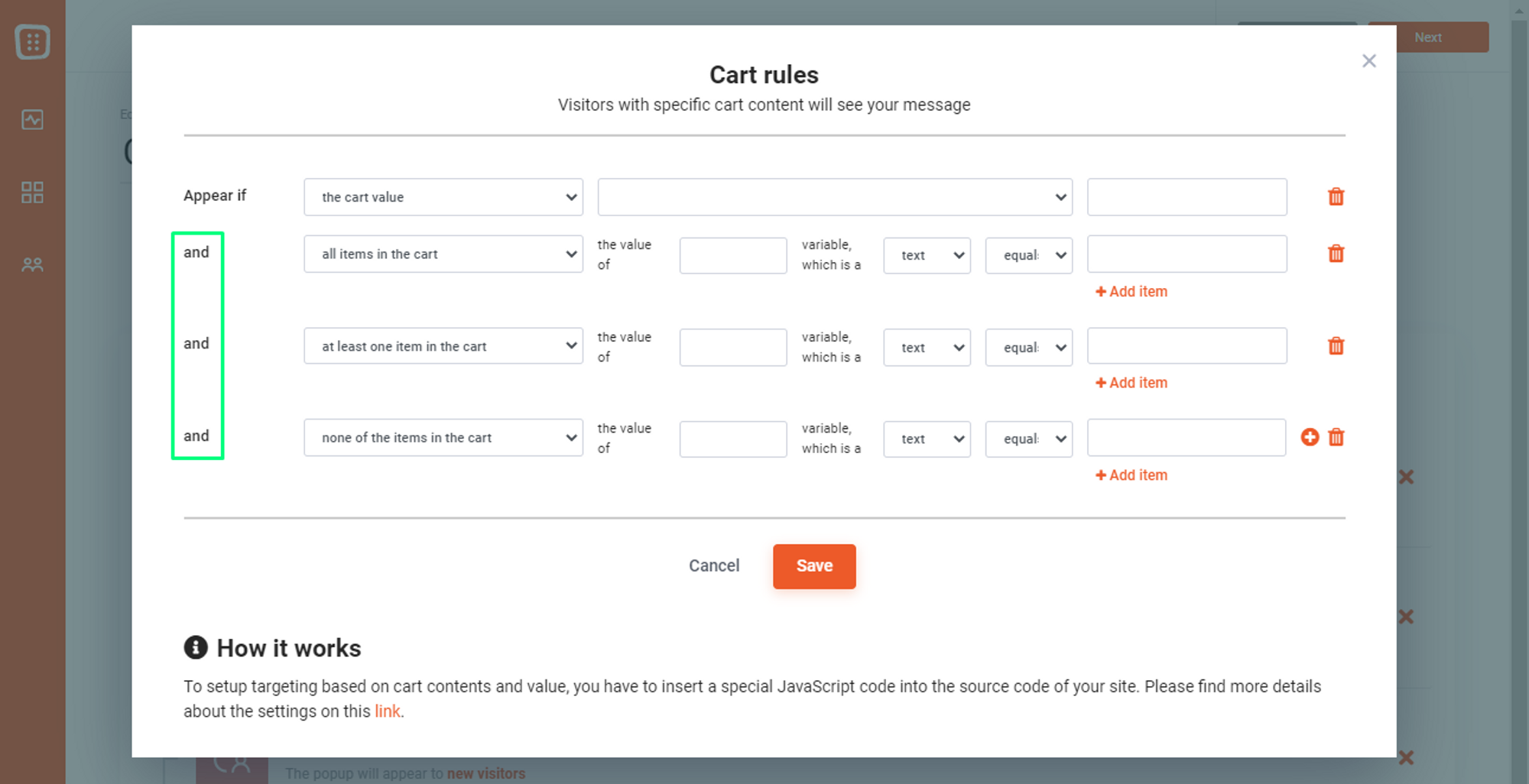Open the dashboard grid icon in sidebar
Viewport: 1529px width, 784px height.
tap(31, 193)
